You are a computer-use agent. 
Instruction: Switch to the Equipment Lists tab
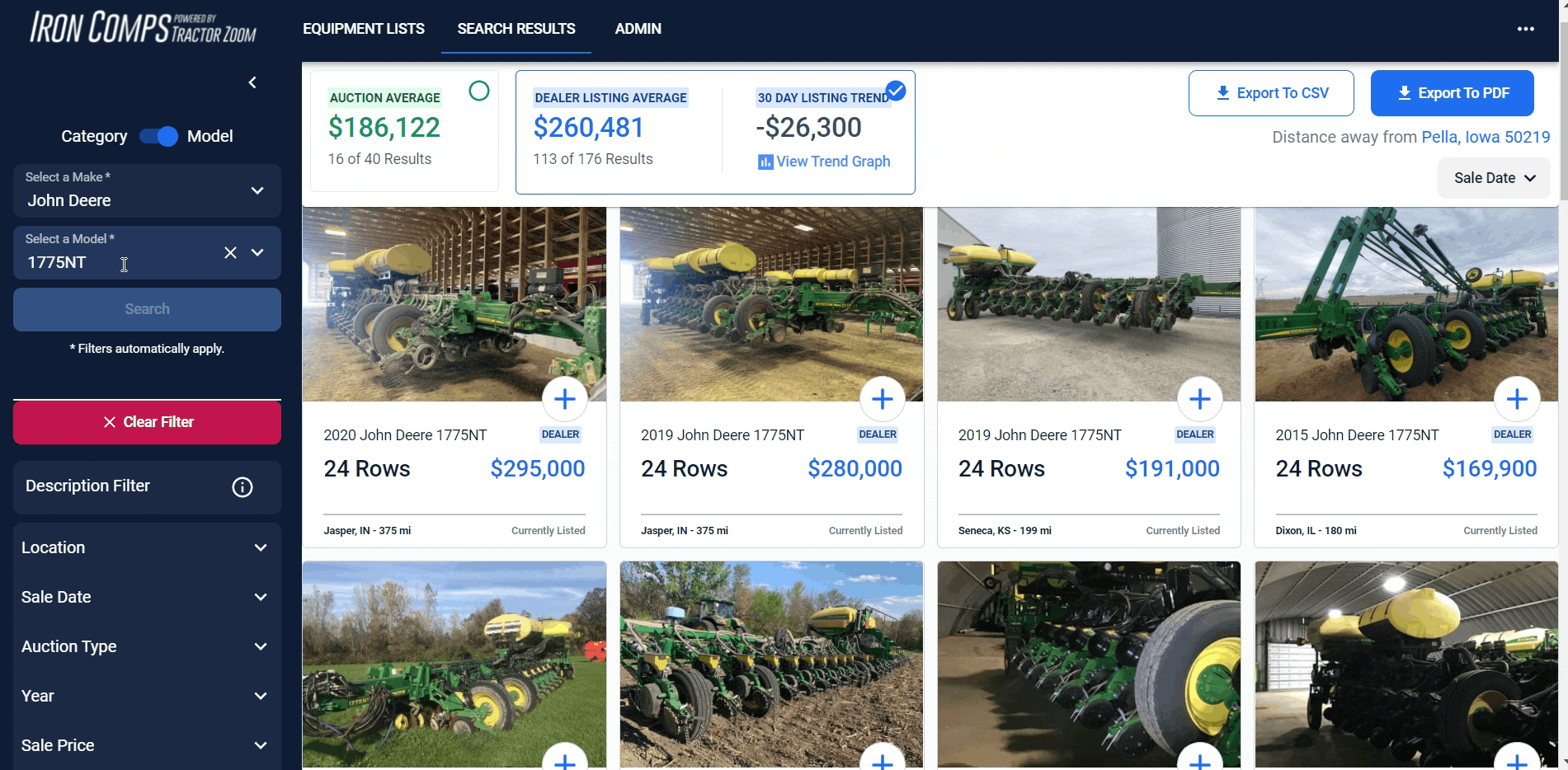(364, 29)
